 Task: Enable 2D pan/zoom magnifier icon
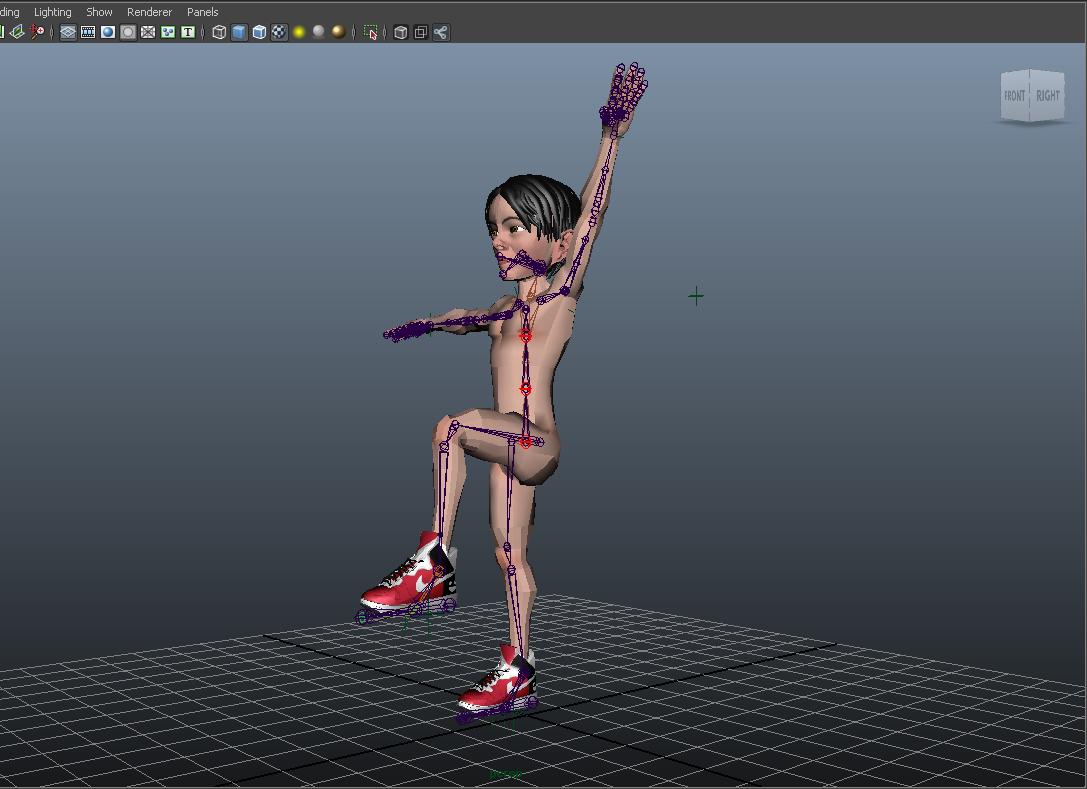coord(37,32)
